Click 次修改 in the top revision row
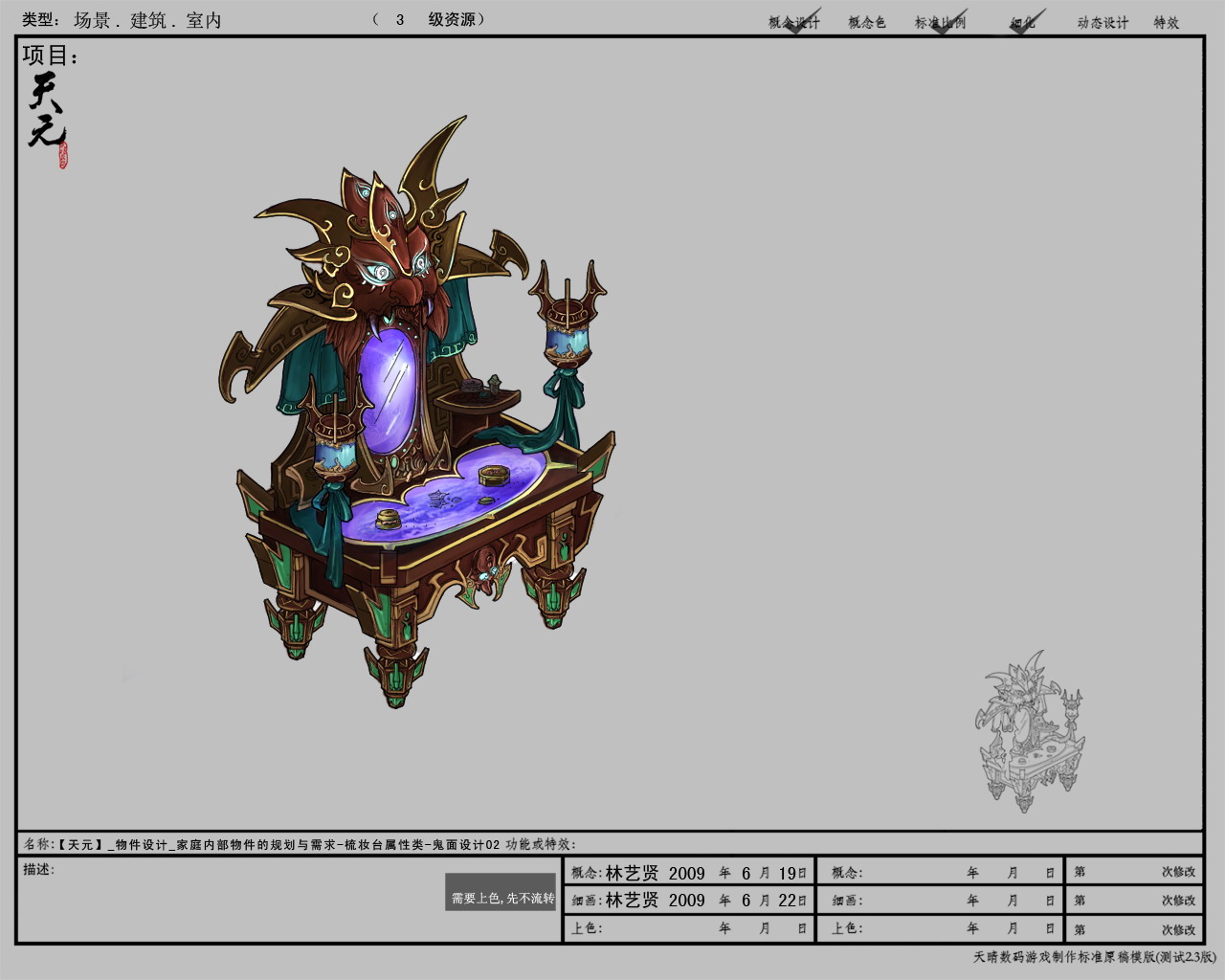Image resolution: width=1225 pixels, height=980 pixels. pyautogui.click(x=1179, y=872)
